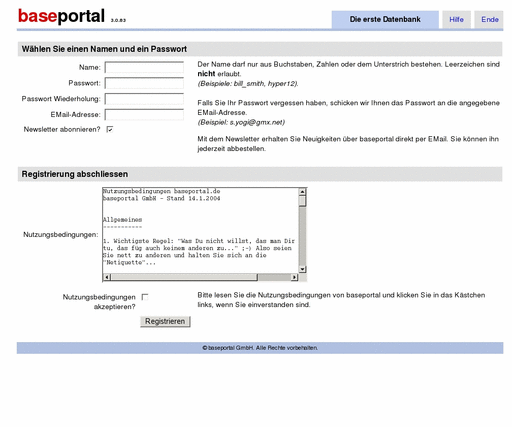Focus the Name input field
This screenshot has width=512, height=427.
(144, 67)
